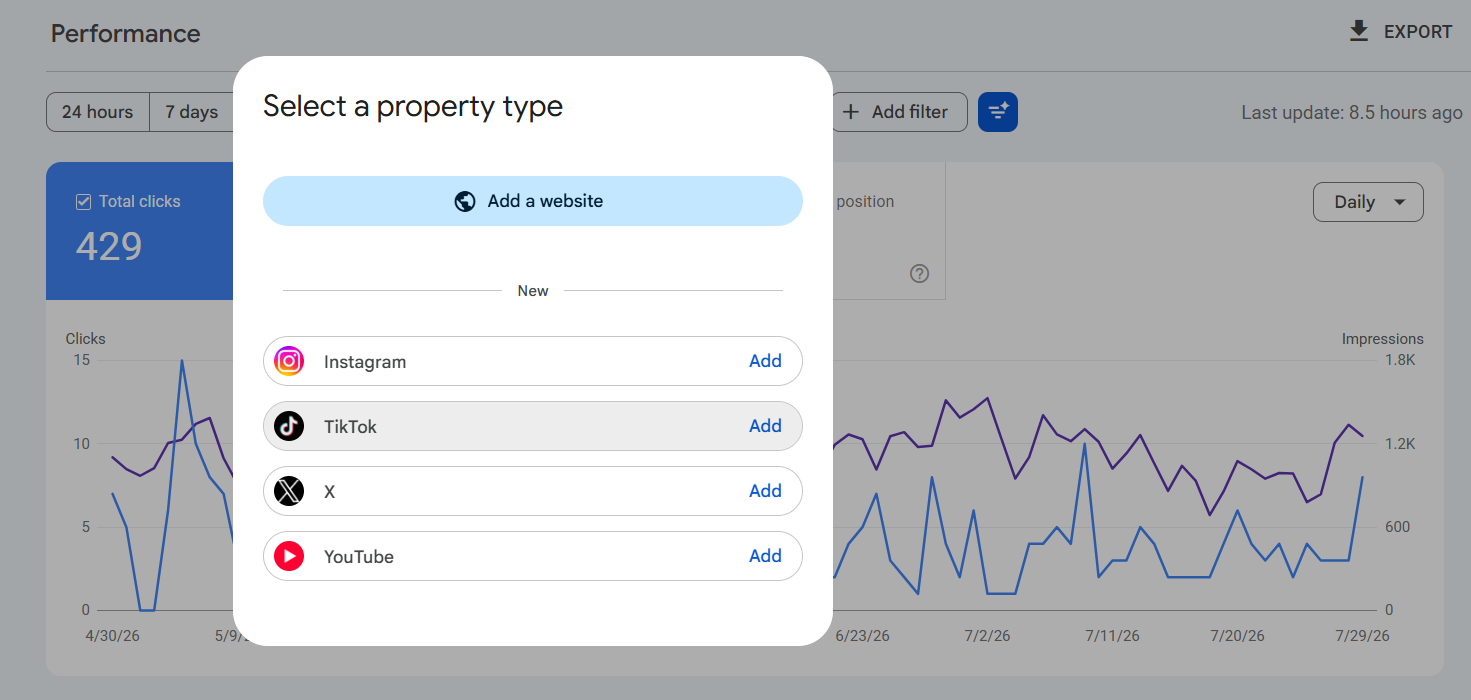Screen dimensions: 1471x700
Task: Expand the Daily dropdown
Action: (x=1368, y=202)
